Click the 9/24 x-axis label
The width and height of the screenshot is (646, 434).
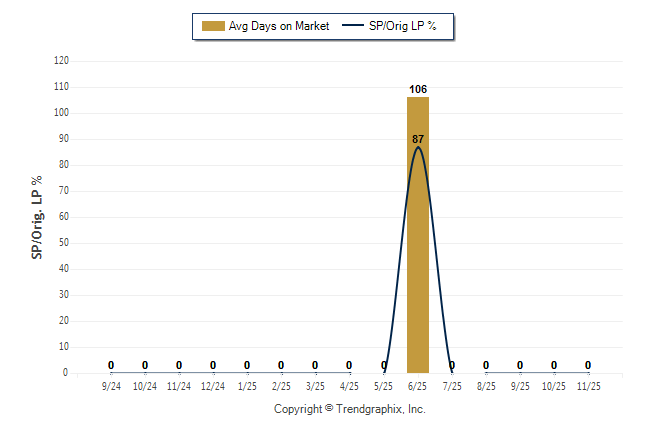pyautogui.click(x=111, y=385)
